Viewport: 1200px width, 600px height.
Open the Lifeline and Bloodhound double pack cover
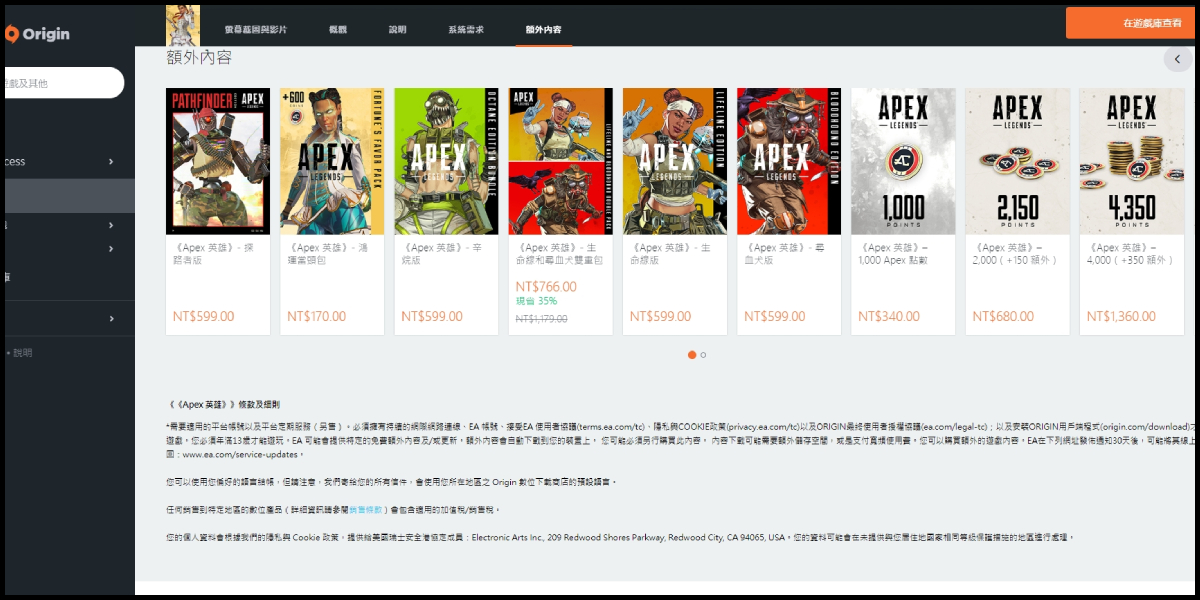coord(560,161)
